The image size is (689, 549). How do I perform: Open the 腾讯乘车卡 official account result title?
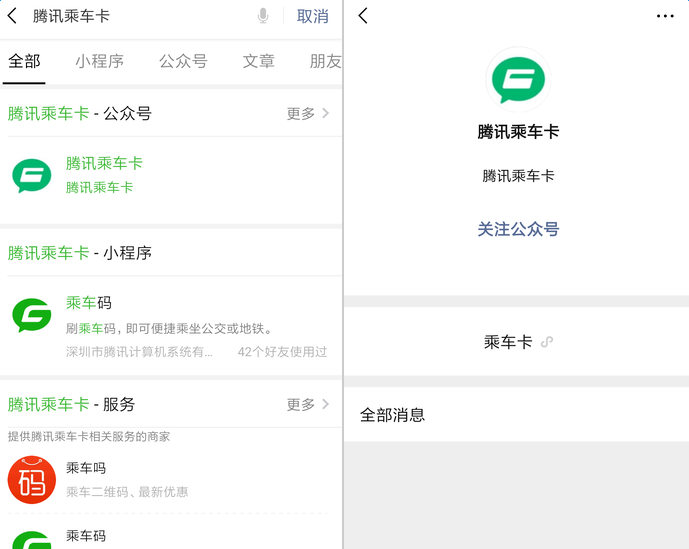104,163
